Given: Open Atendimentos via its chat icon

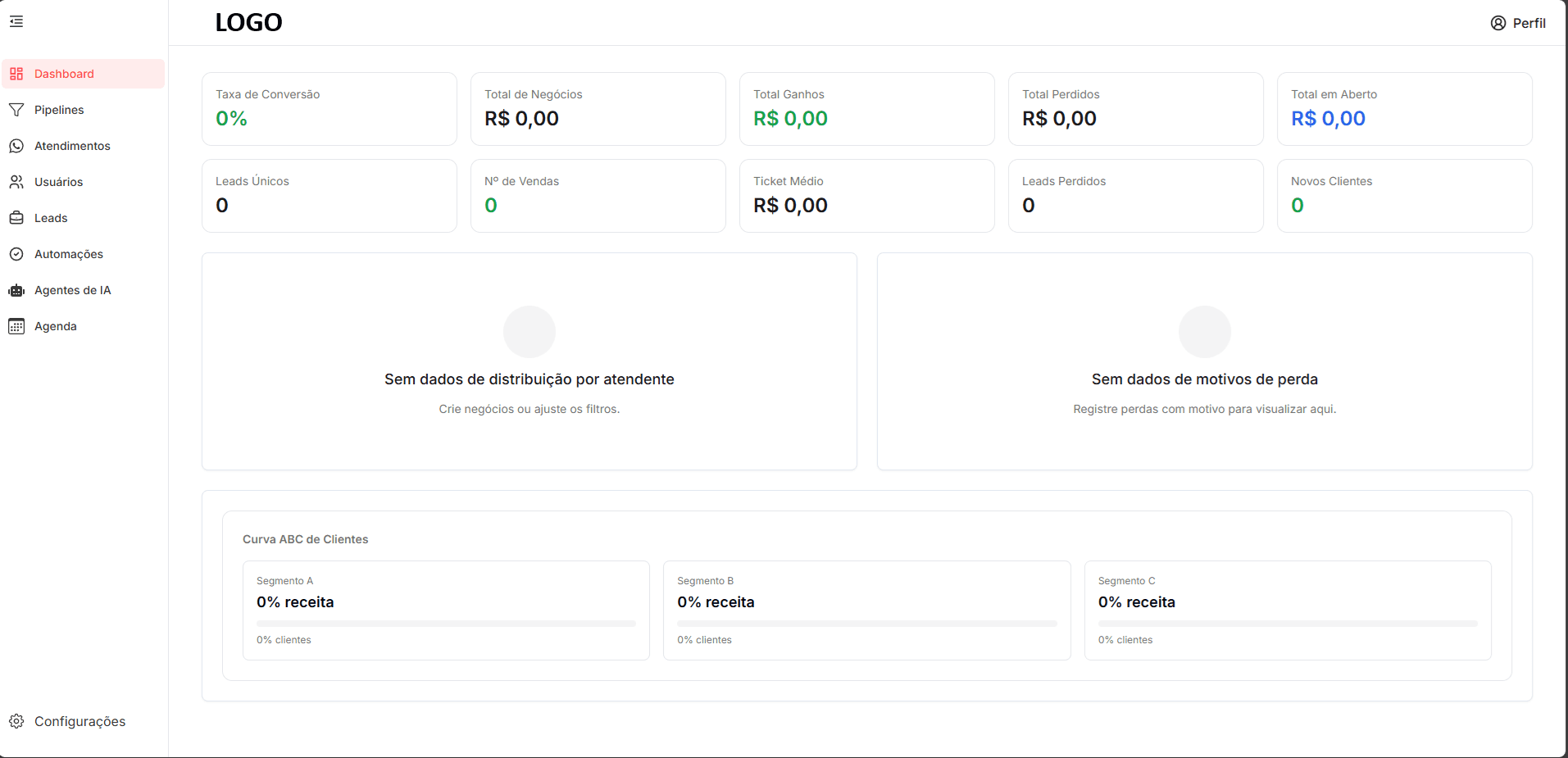Looking at the screenshot, I should click(16, 145).
